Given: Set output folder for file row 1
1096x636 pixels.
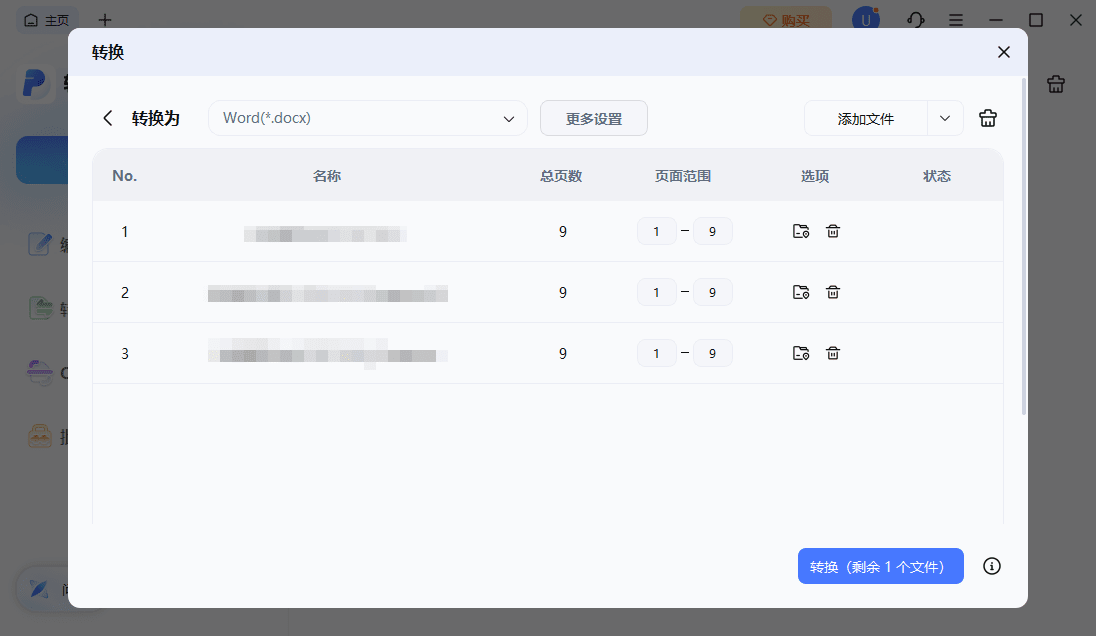Looking at the screenshot, I should pos(801,231).
